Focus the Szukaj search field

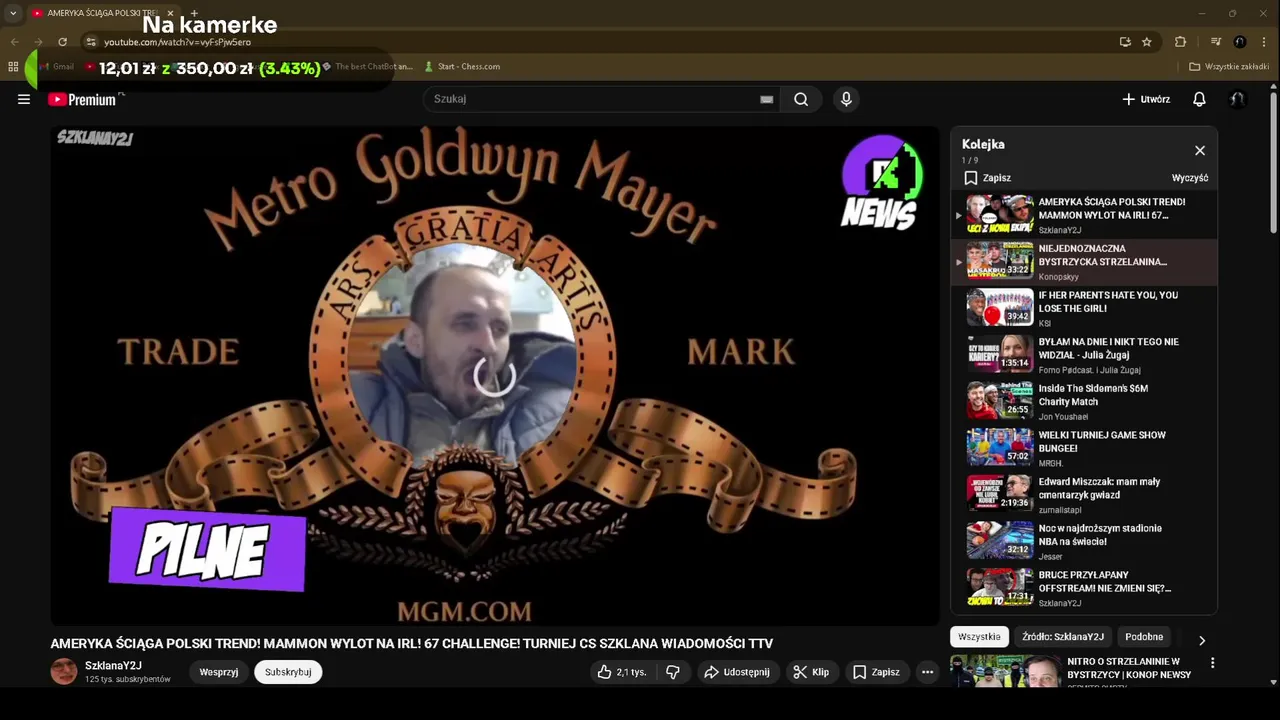596,99
